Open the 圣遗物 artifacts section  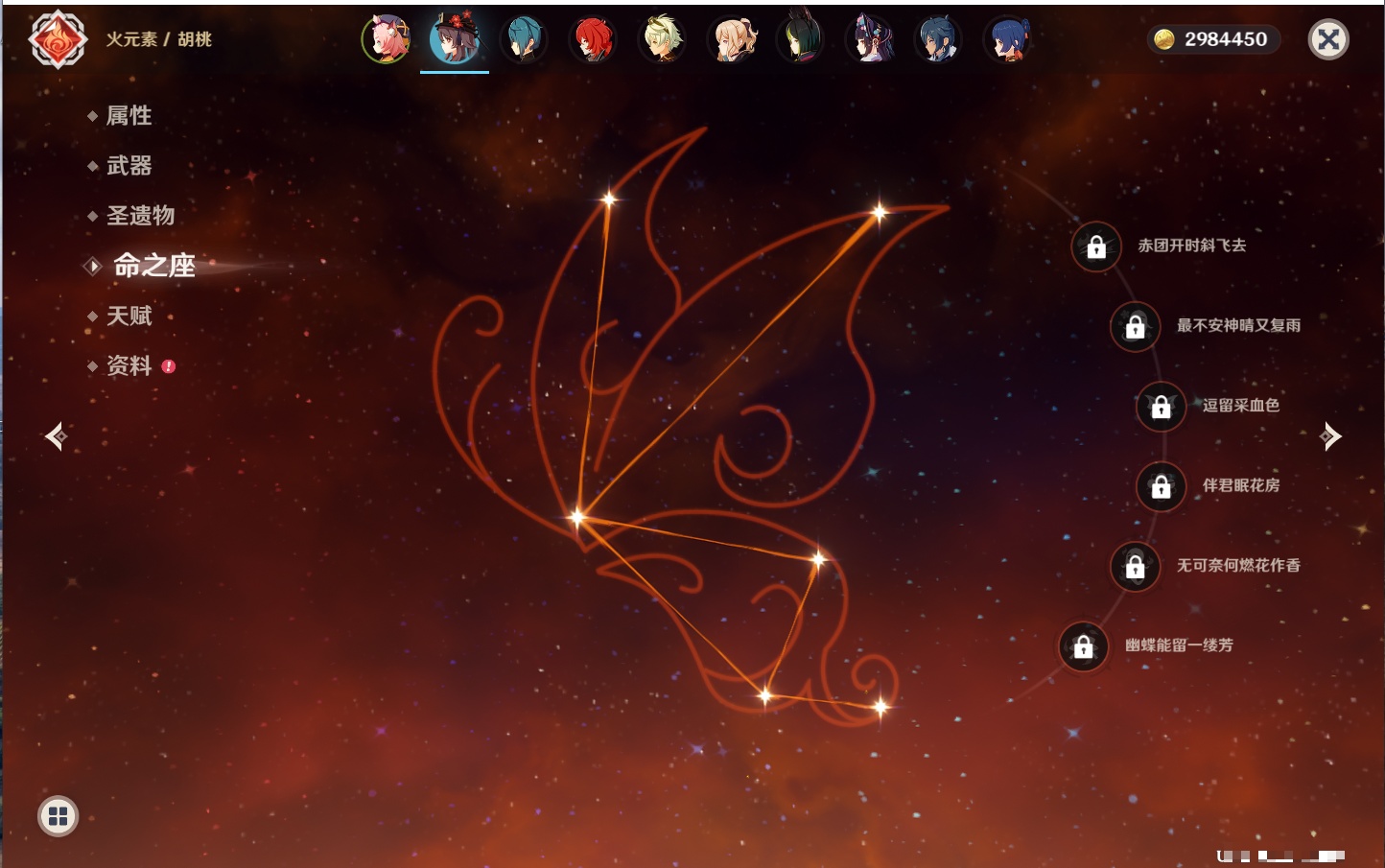(140, 216)
